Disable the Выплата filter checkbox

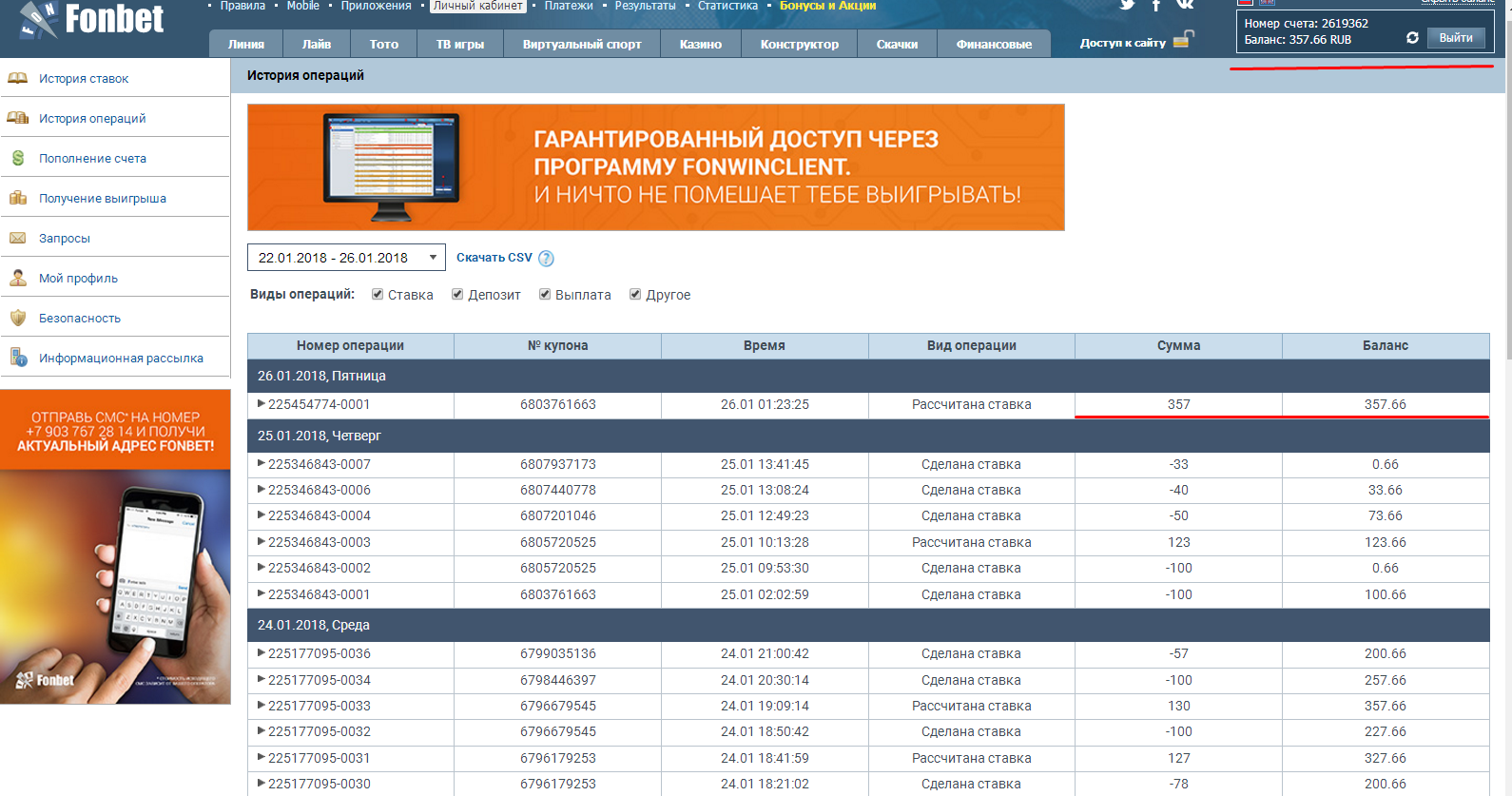tap(545, 295)
